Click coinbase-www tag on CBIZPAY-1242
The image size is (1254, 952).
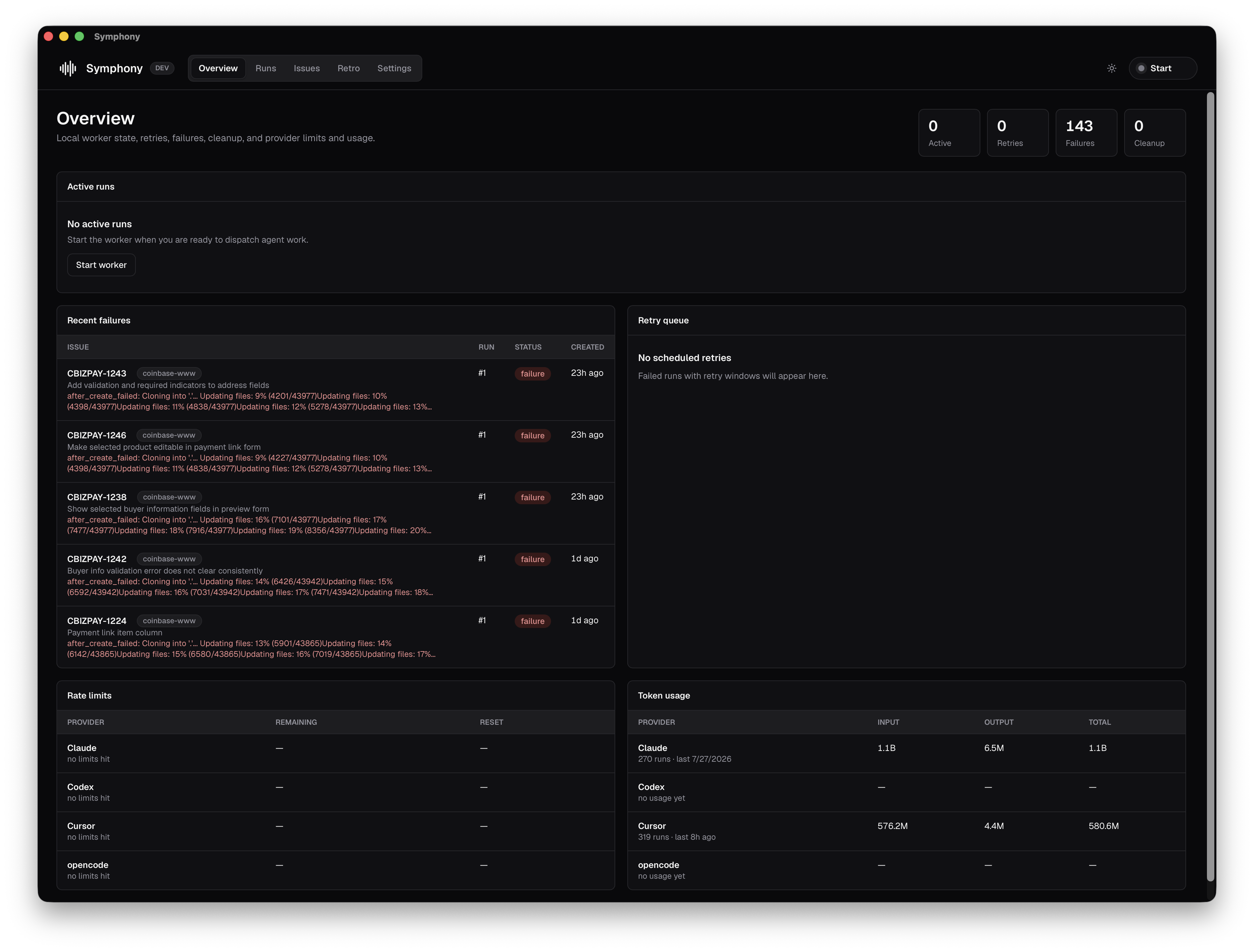[169, 558]
